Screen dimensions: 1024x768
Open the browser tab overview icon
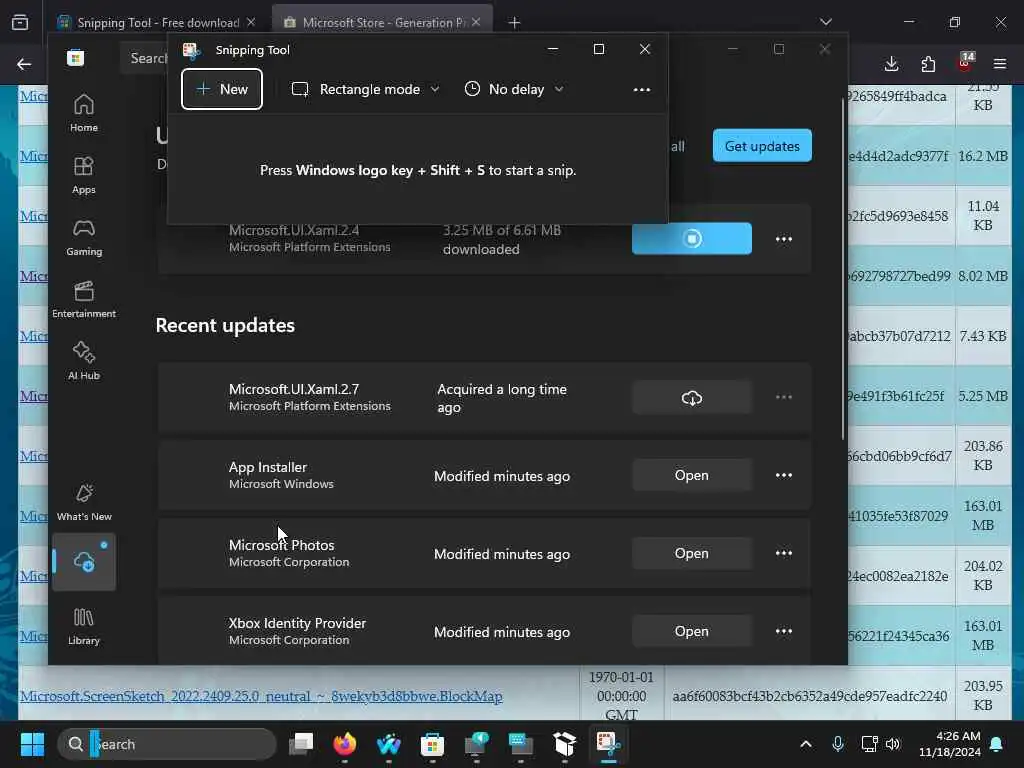tap(20, 23)
